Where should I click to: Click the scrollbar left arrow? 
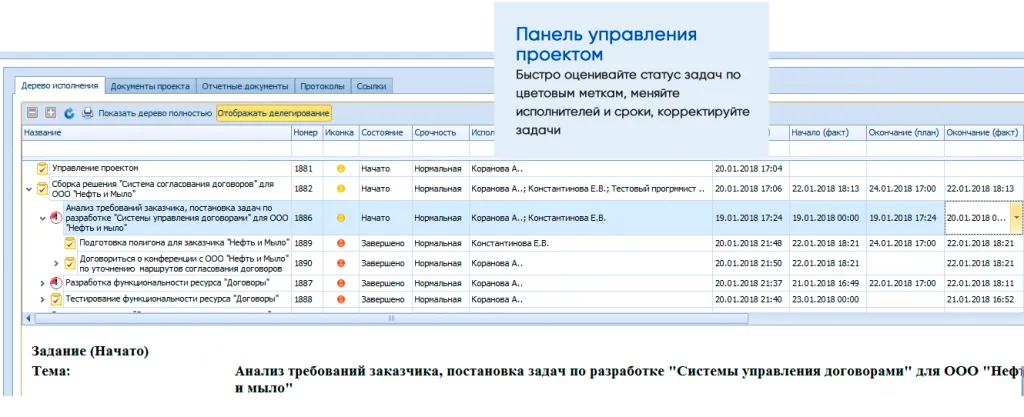(x=27, y=318)
